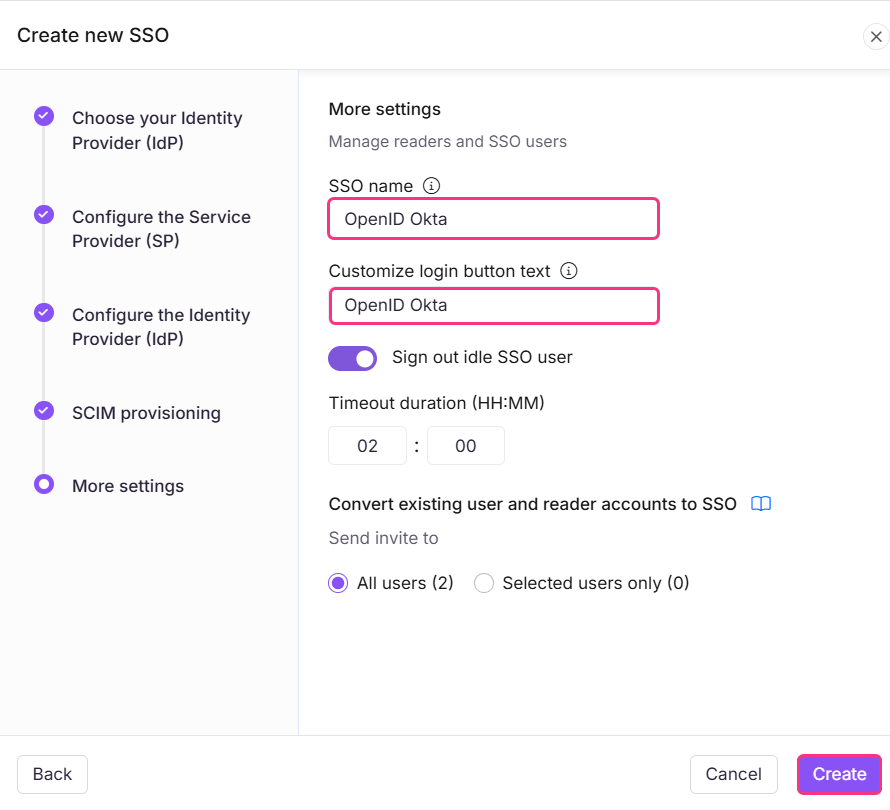Click the Cancel button
The width and height of the screenshot is (890, 810).
733,774
